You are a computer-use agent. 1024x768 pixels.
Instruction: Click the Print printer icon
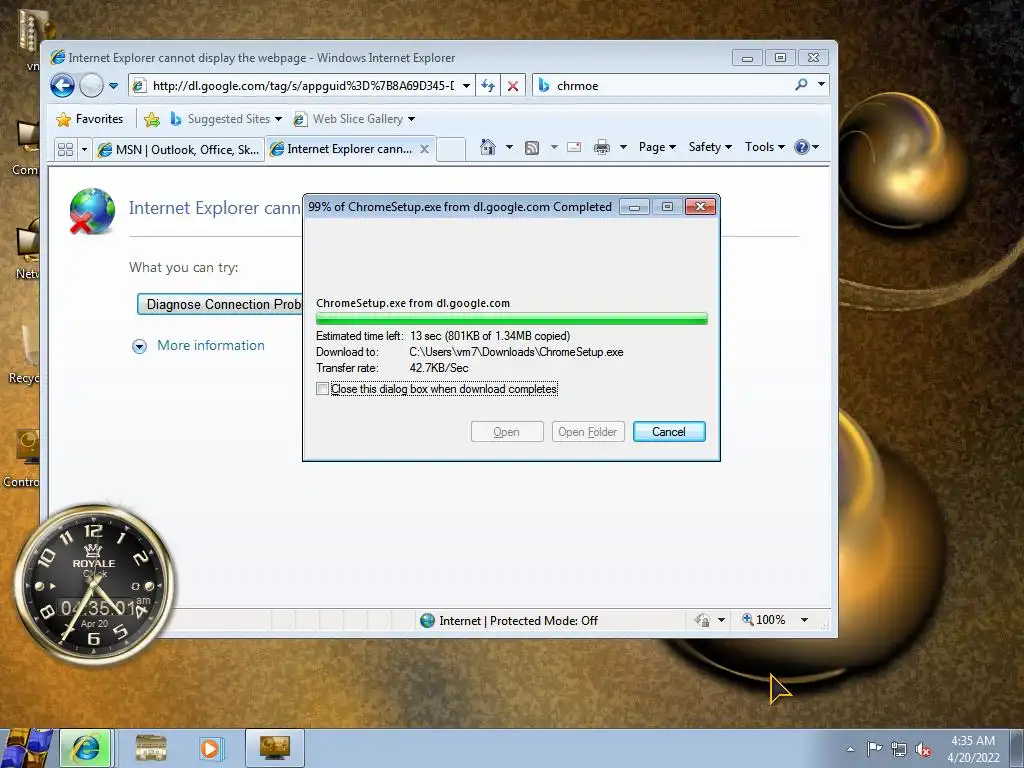(x=601, y=147)
